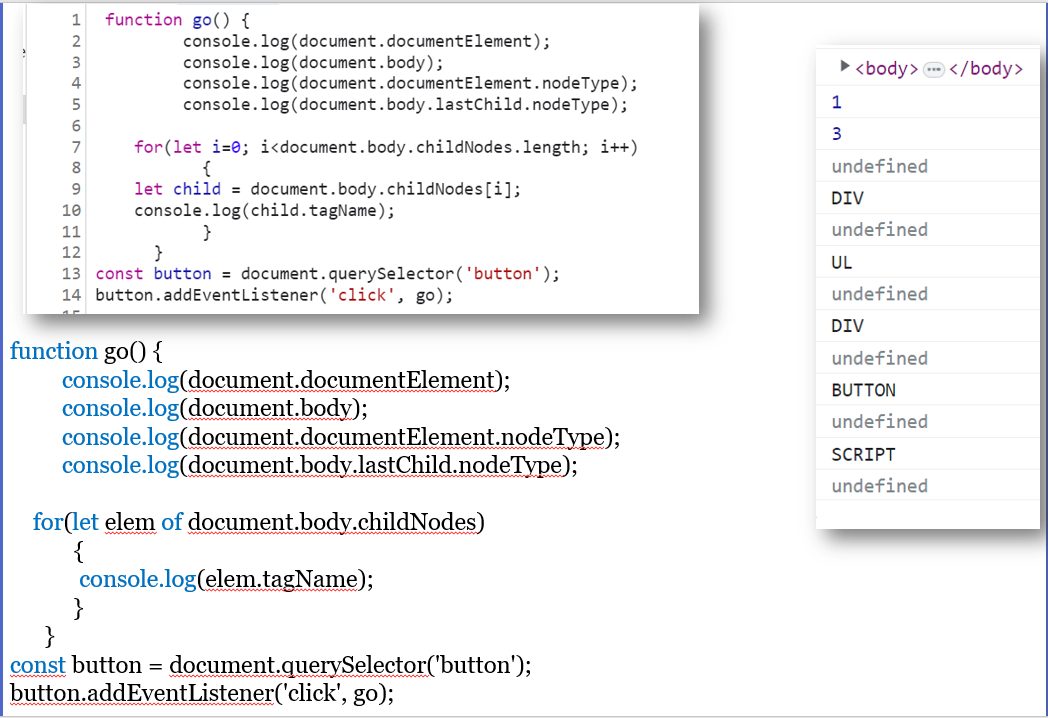Image resolution: width=1048 pixels, height=718 pixels.
Task: Click console.log(elem.tagName) in lower code text
Action: [225, 579]
